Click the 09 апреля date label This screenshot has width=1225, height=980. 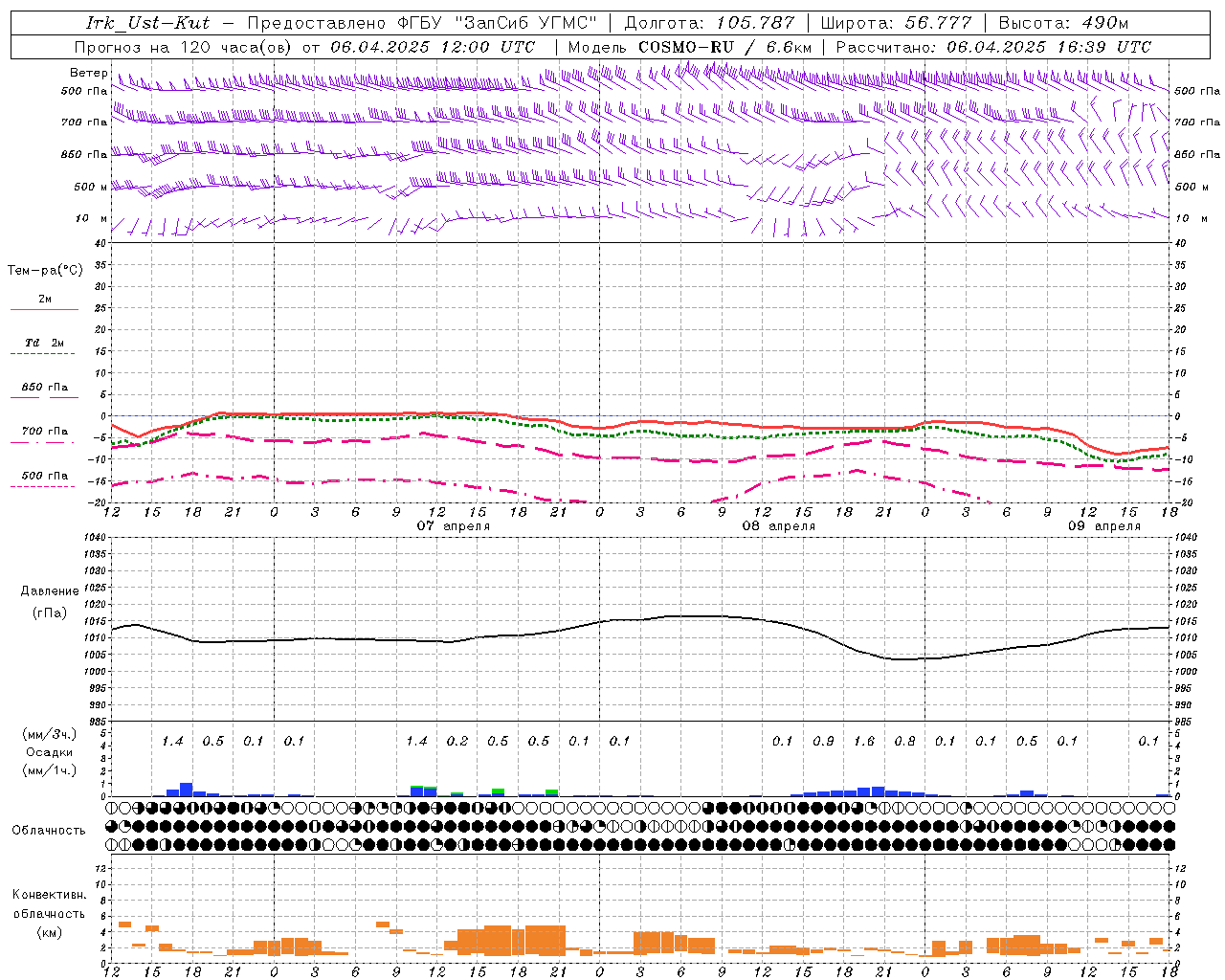tap(1104, 526)
